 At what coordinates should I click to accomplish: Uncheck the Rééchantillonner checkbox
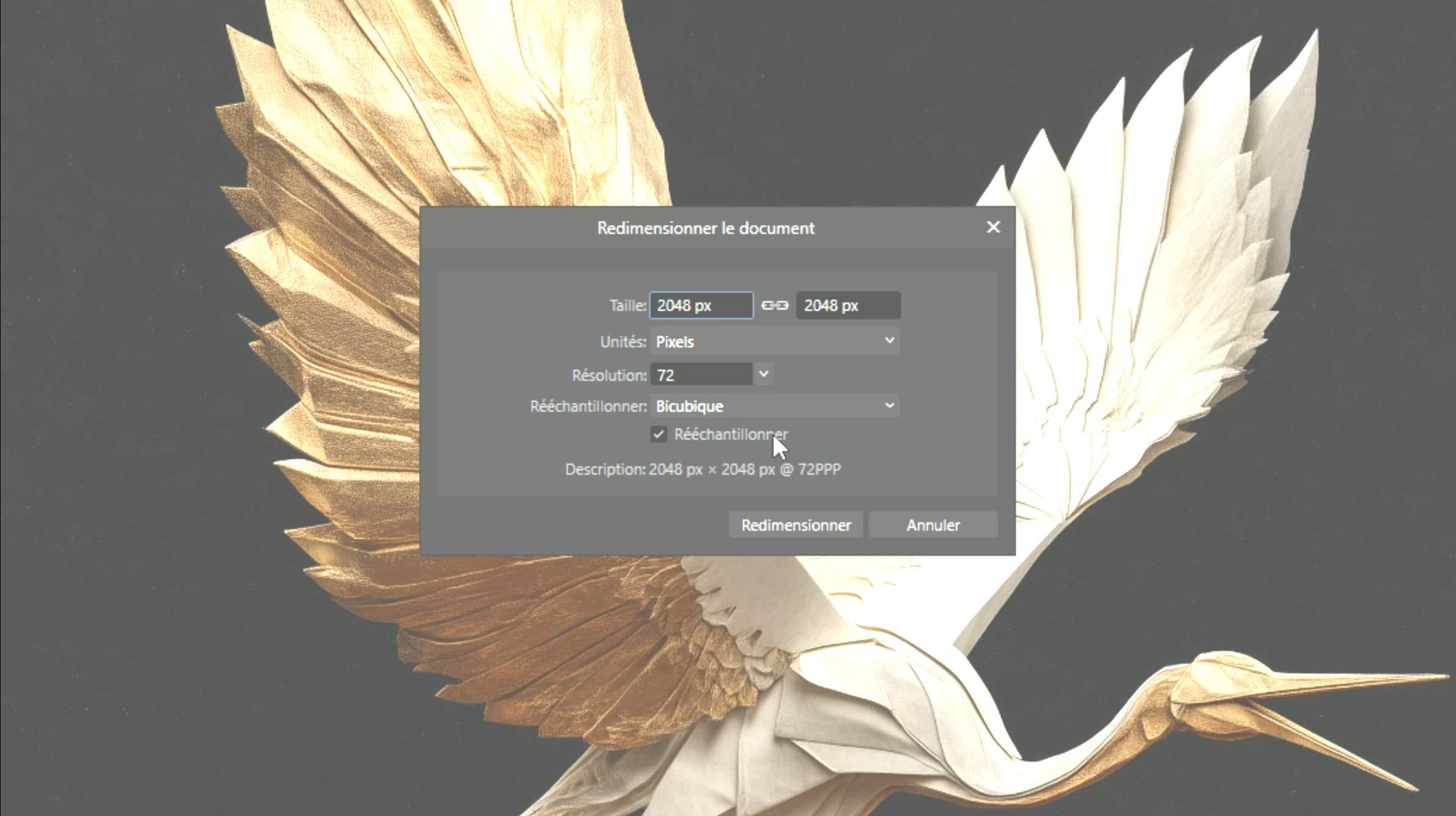click(x=658, y=435)
